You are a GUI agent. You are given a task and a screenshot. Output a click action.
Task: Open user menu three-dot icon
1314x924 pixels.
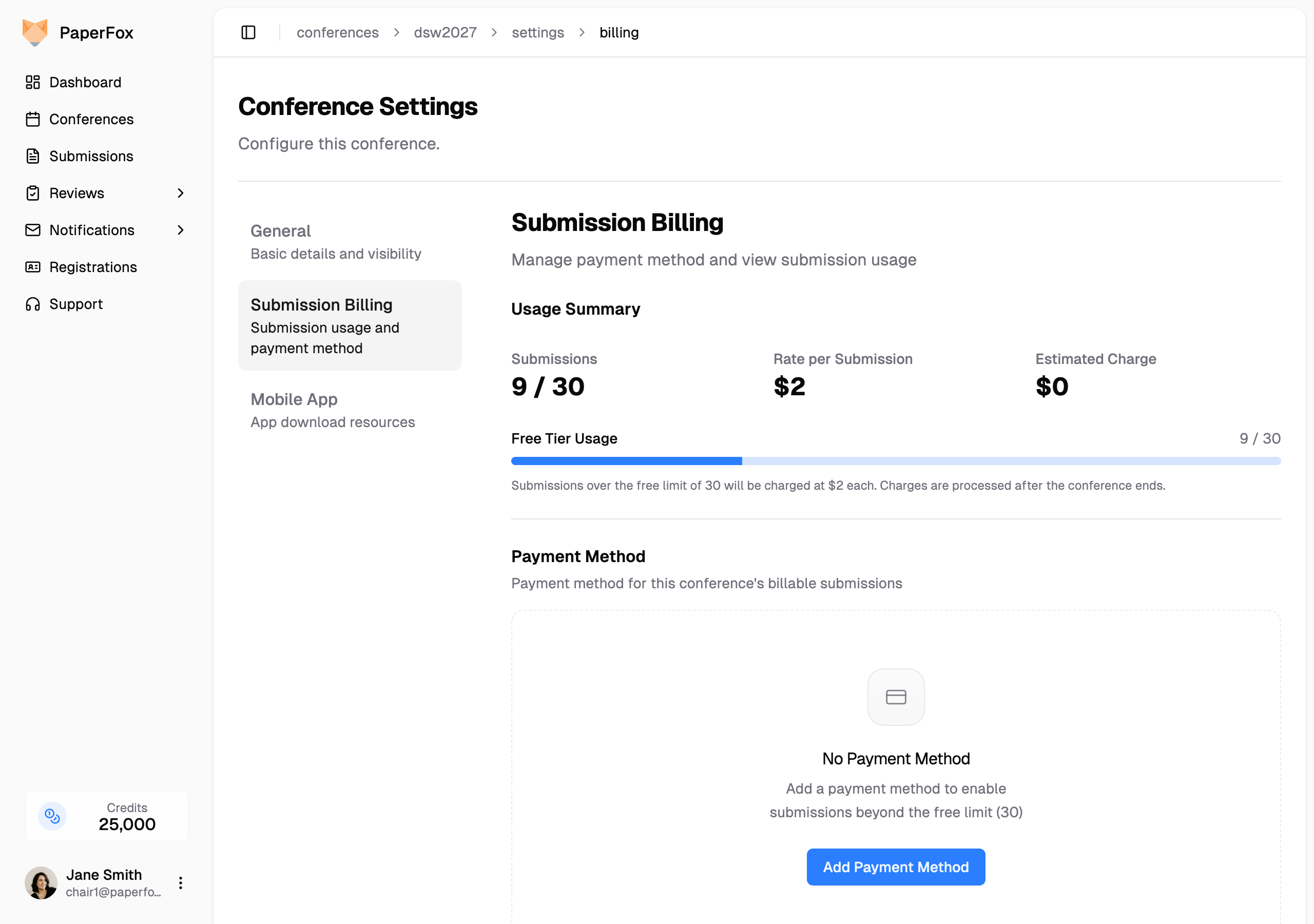pos(180,883)
